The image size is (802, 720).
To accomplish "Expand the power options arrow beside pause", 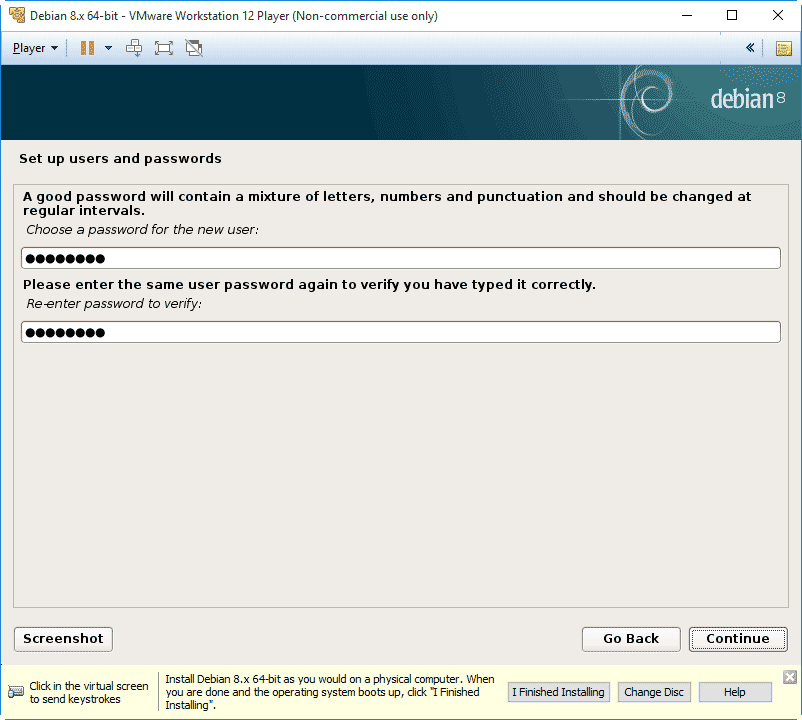I will 108,48.
